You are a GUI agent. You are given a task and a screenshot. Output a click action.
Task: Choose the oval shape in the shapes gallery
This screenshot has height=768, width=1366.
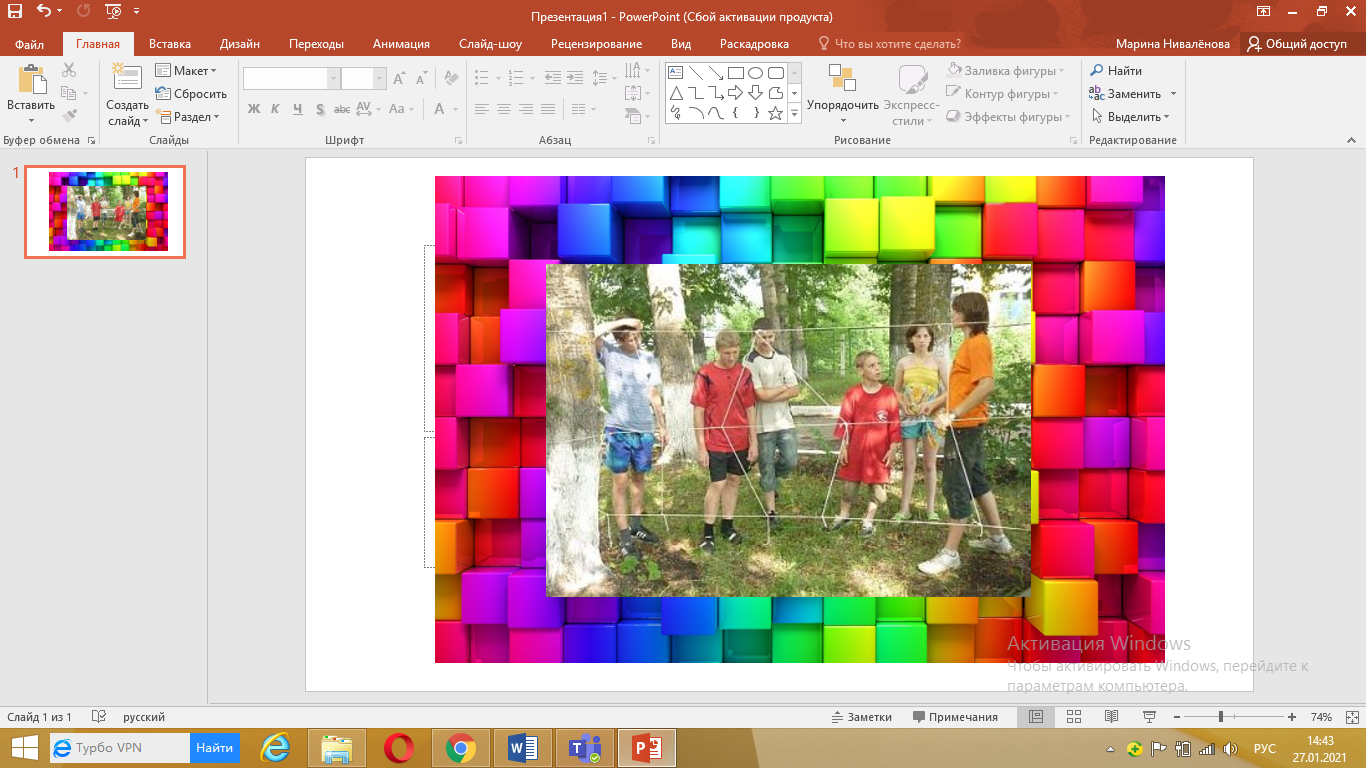(x=755, y=73)
